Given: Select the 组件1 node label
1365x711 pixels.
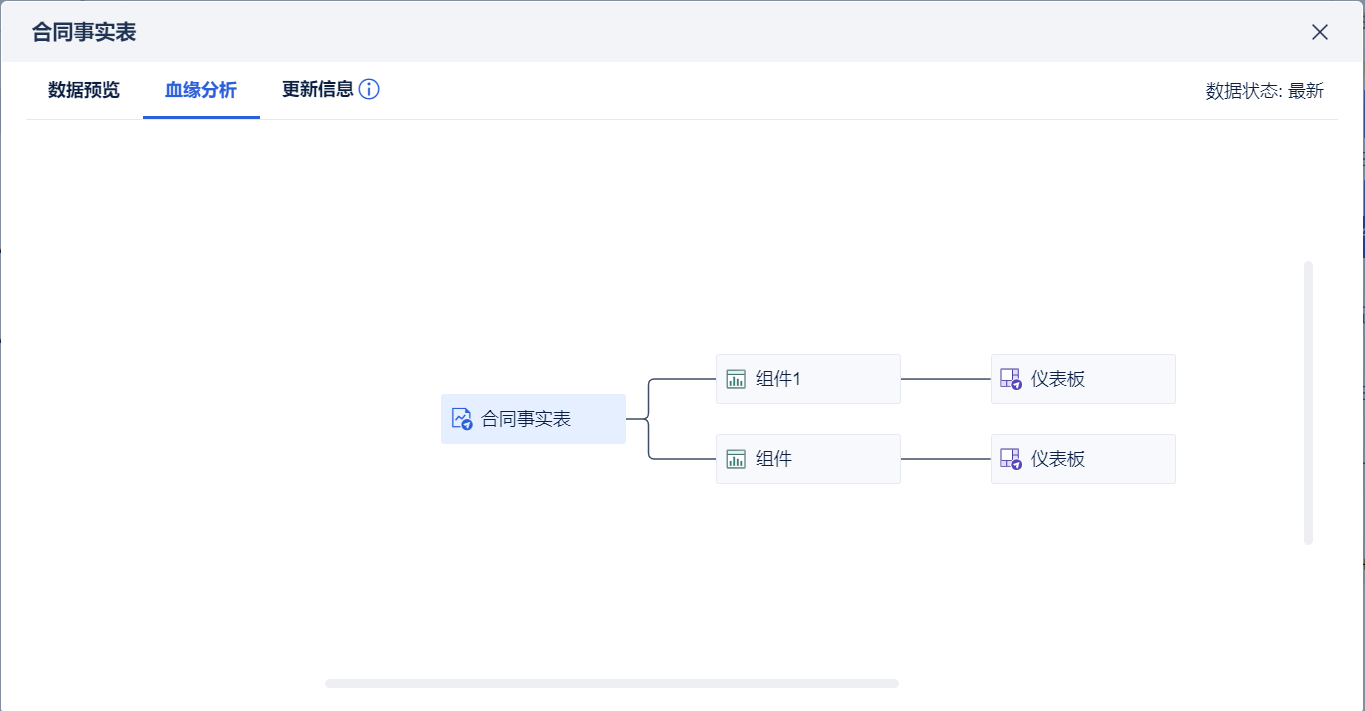Looking at the screenshot, I should coord(779,379).
